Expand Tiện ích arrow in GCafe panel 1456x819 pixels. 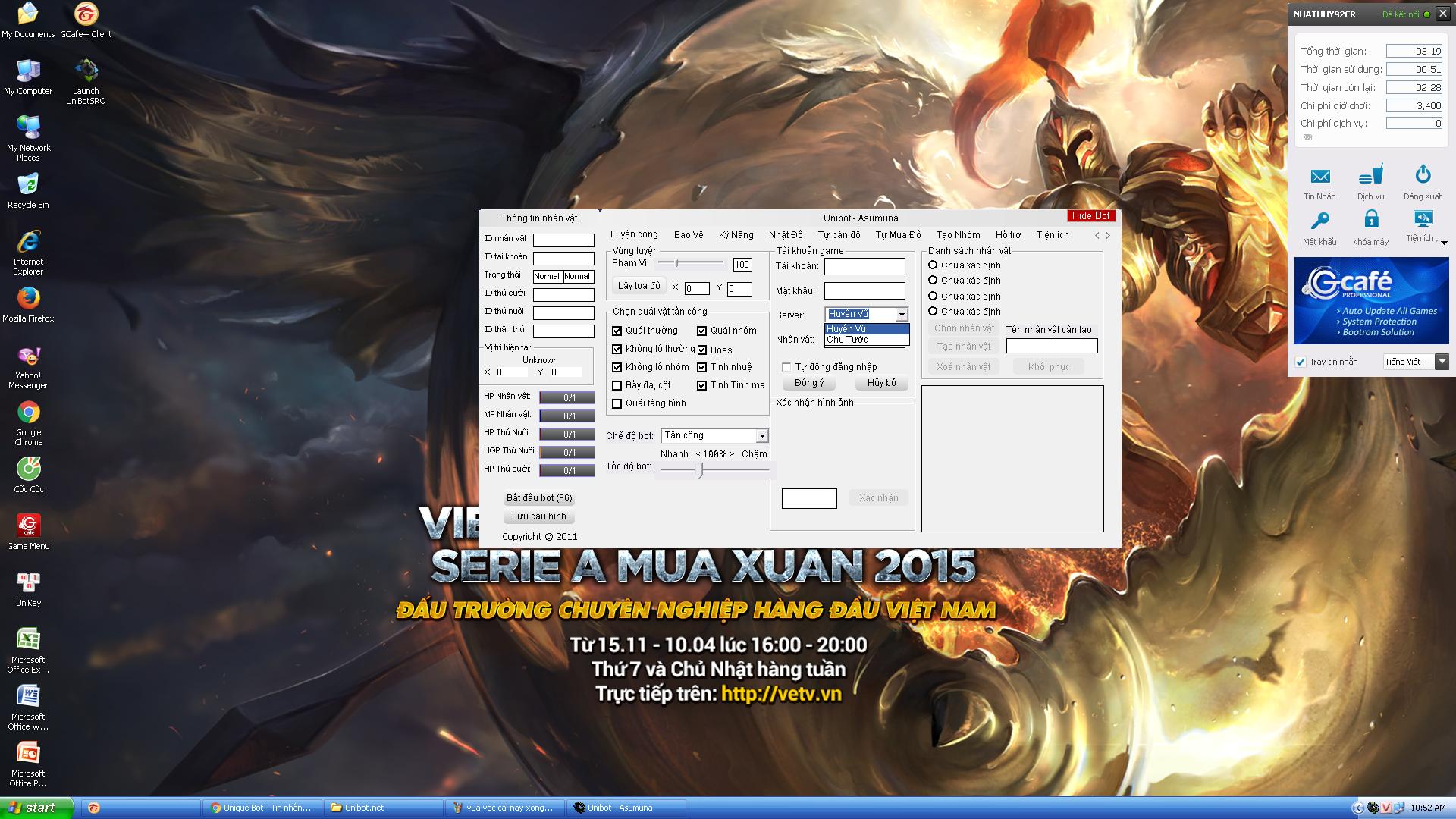click(x=1444, y=243)
